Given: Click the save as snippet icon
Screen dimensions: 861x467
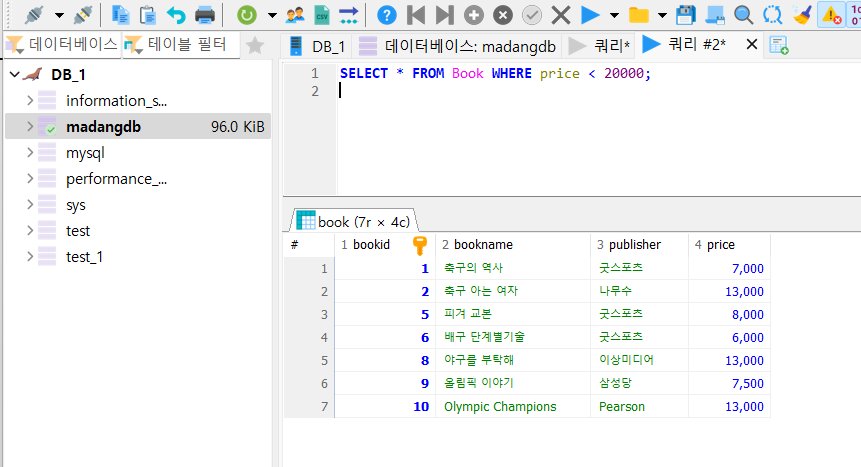Looking at the screenshot, I should (x=714, y=15).
